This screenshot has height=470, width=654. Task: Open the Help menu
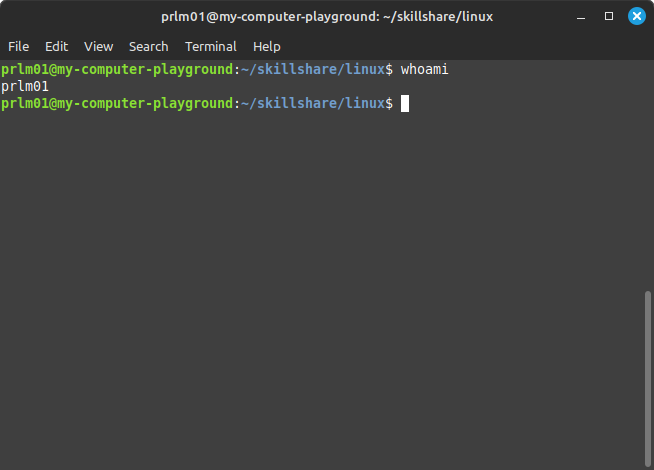pyautogui.click(x=267, y=46)
